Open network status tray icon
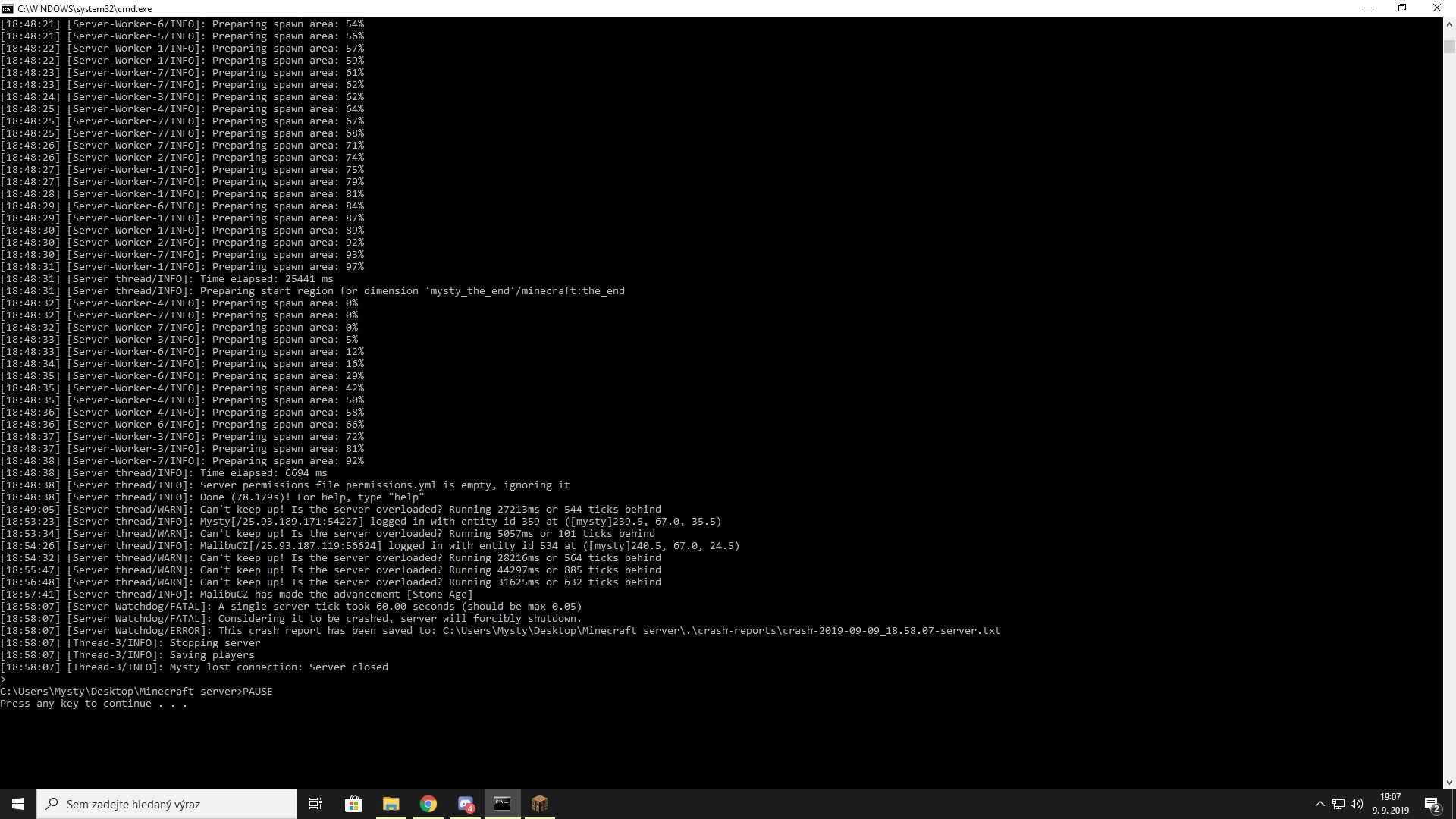The width and height of the screenshot is (1456, 819). 1338,804
